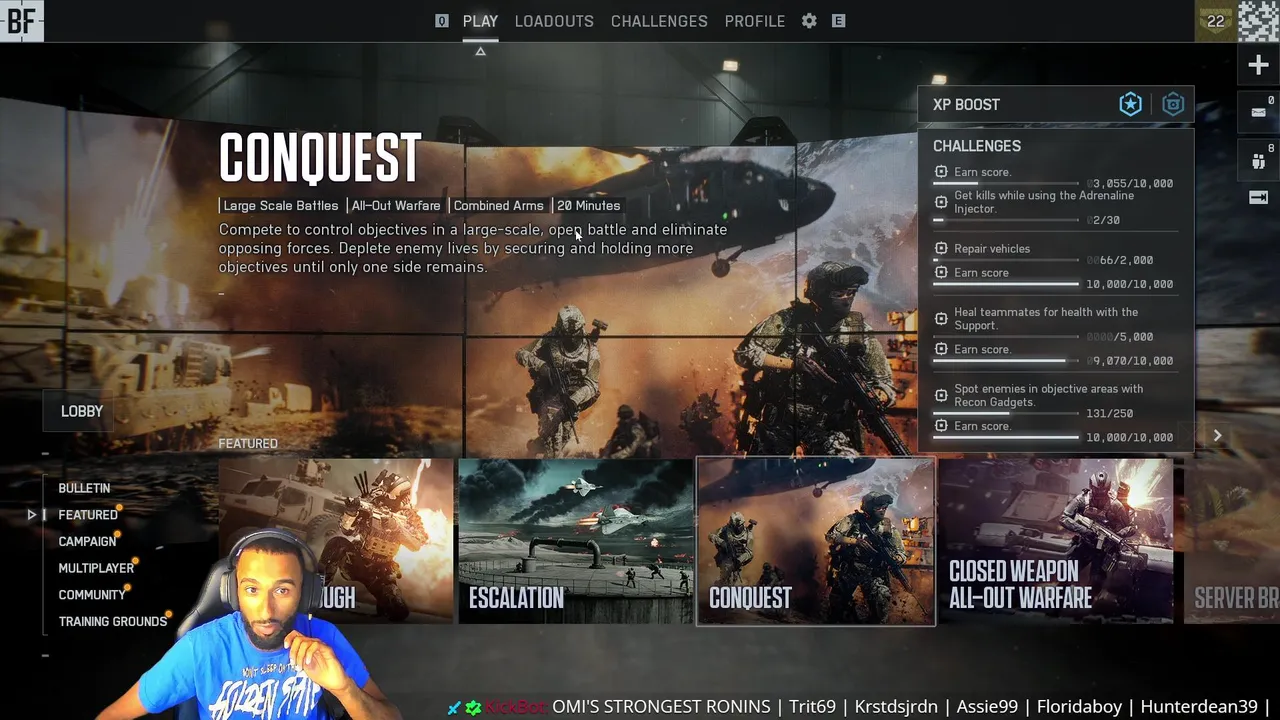Click target icon next to 3,055/10,000 Earn score

(940, 172)
